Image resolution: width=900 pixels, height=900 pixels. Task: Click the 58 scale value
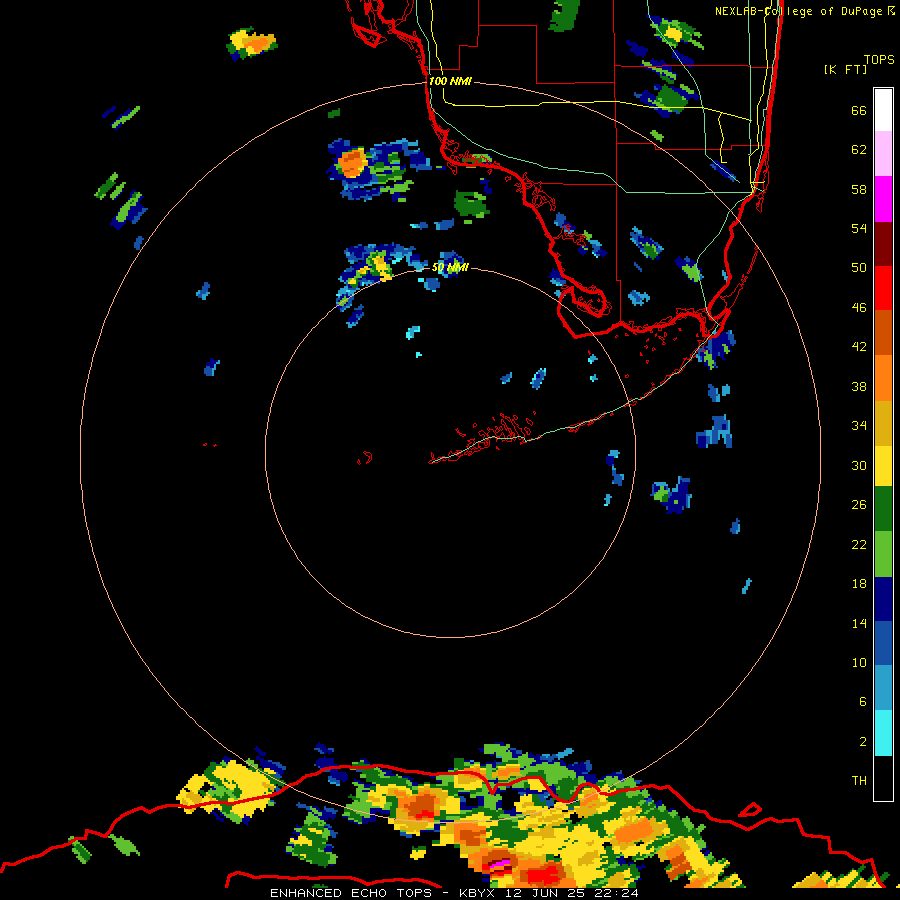859,189
